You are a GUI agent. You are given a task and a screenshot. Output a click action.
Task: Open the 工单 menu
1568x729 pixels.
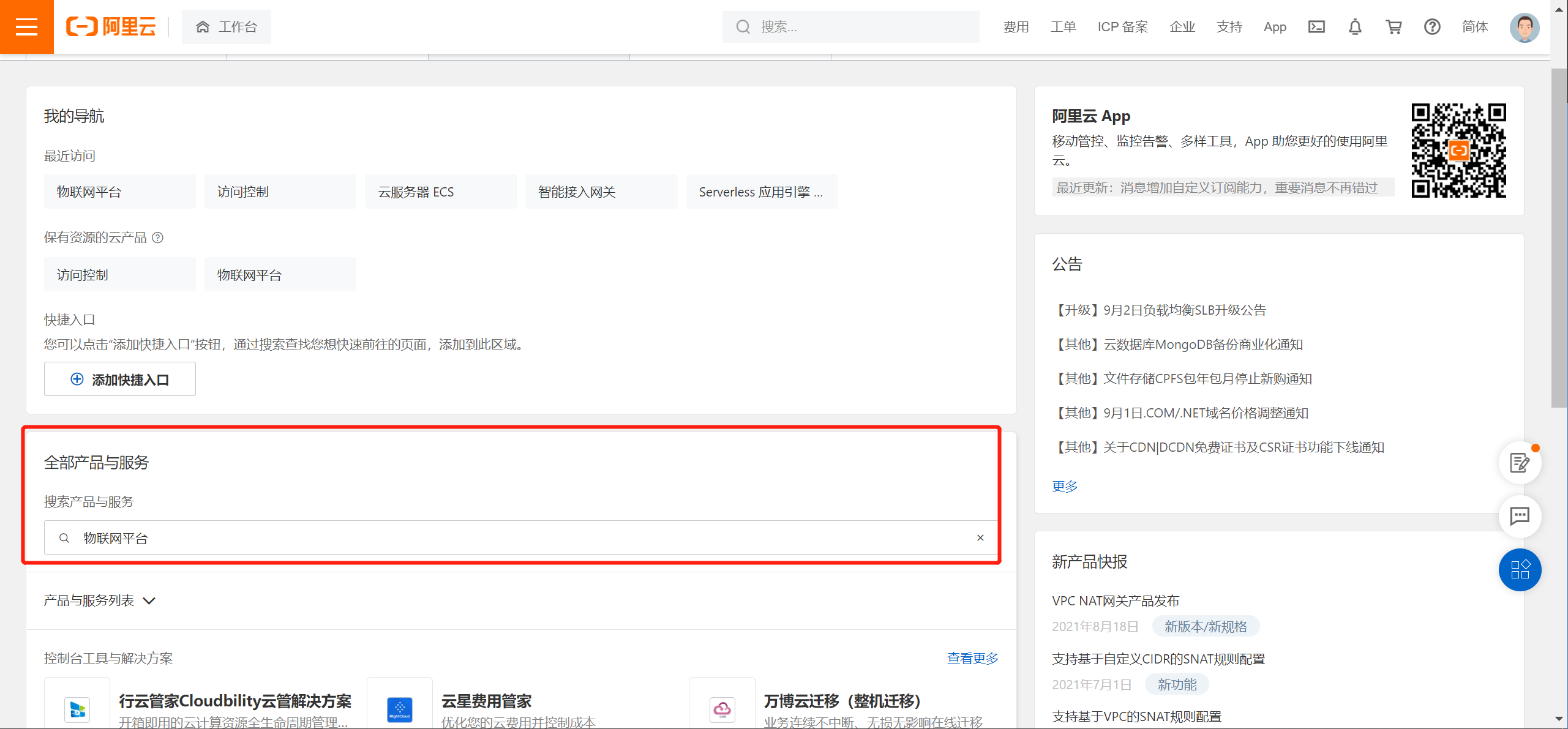(1063, 27)
